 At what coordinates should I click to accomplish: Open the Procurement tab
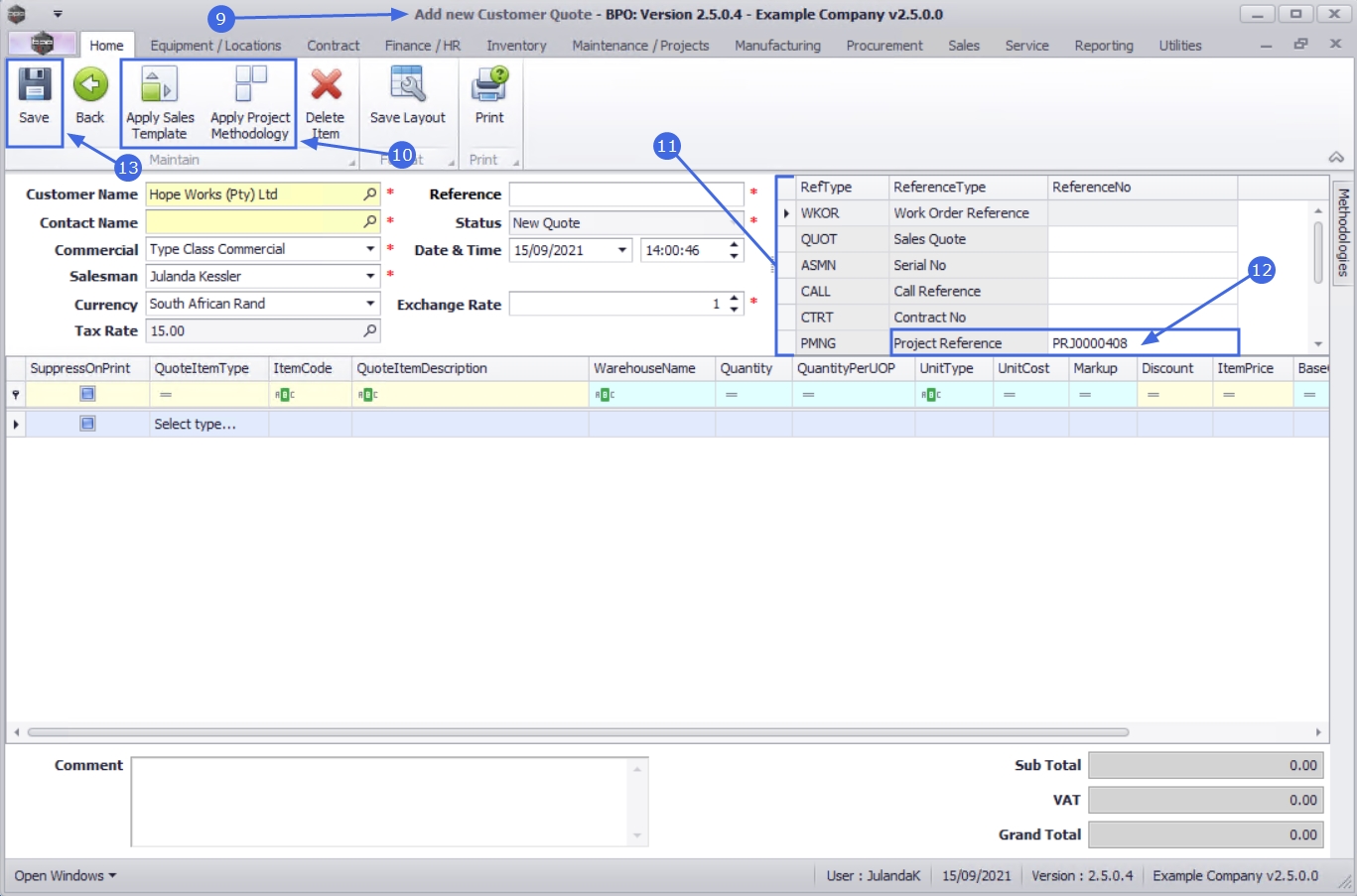884,46
